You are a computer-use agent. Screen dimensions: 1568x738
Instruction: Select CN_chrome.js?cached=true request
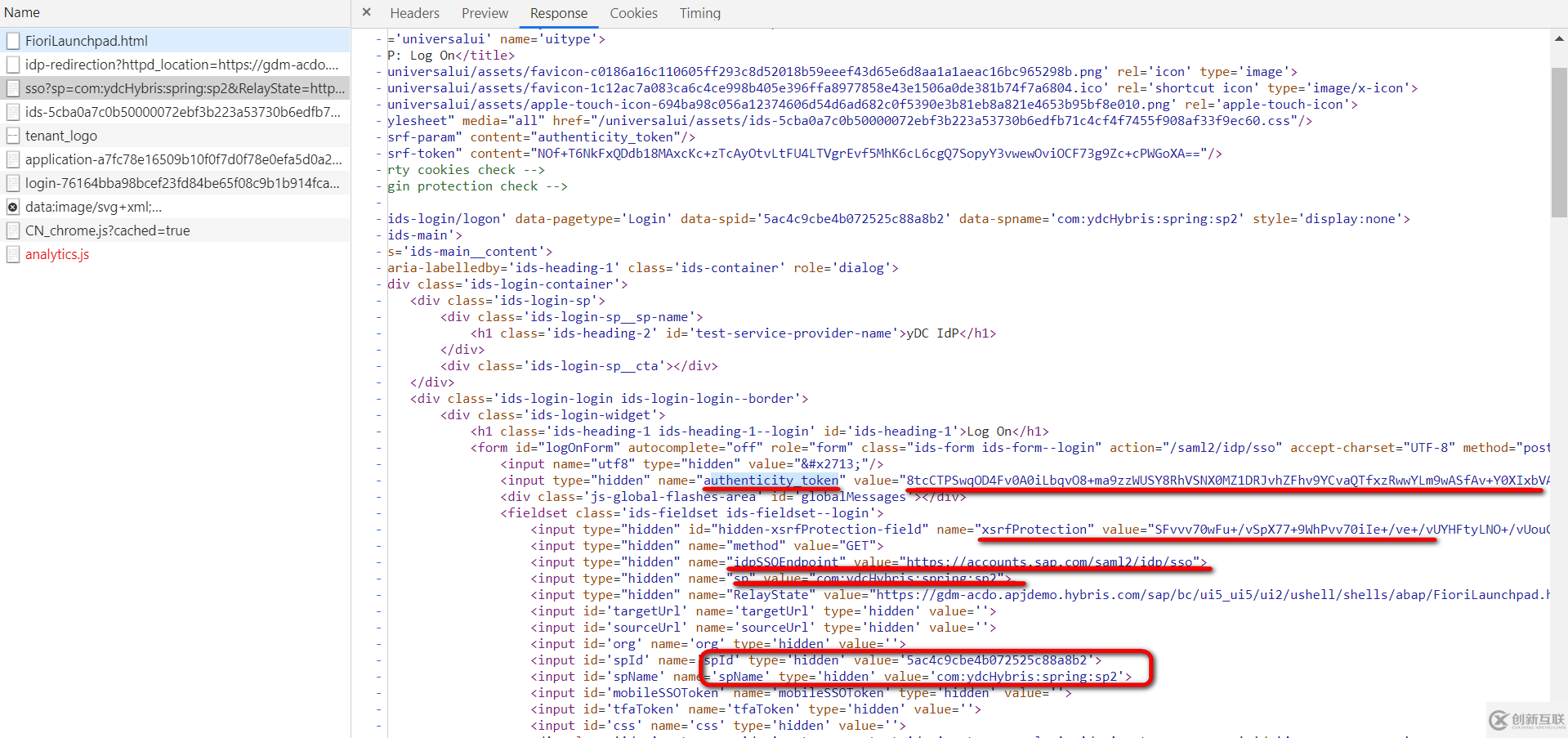pos(107,230)
